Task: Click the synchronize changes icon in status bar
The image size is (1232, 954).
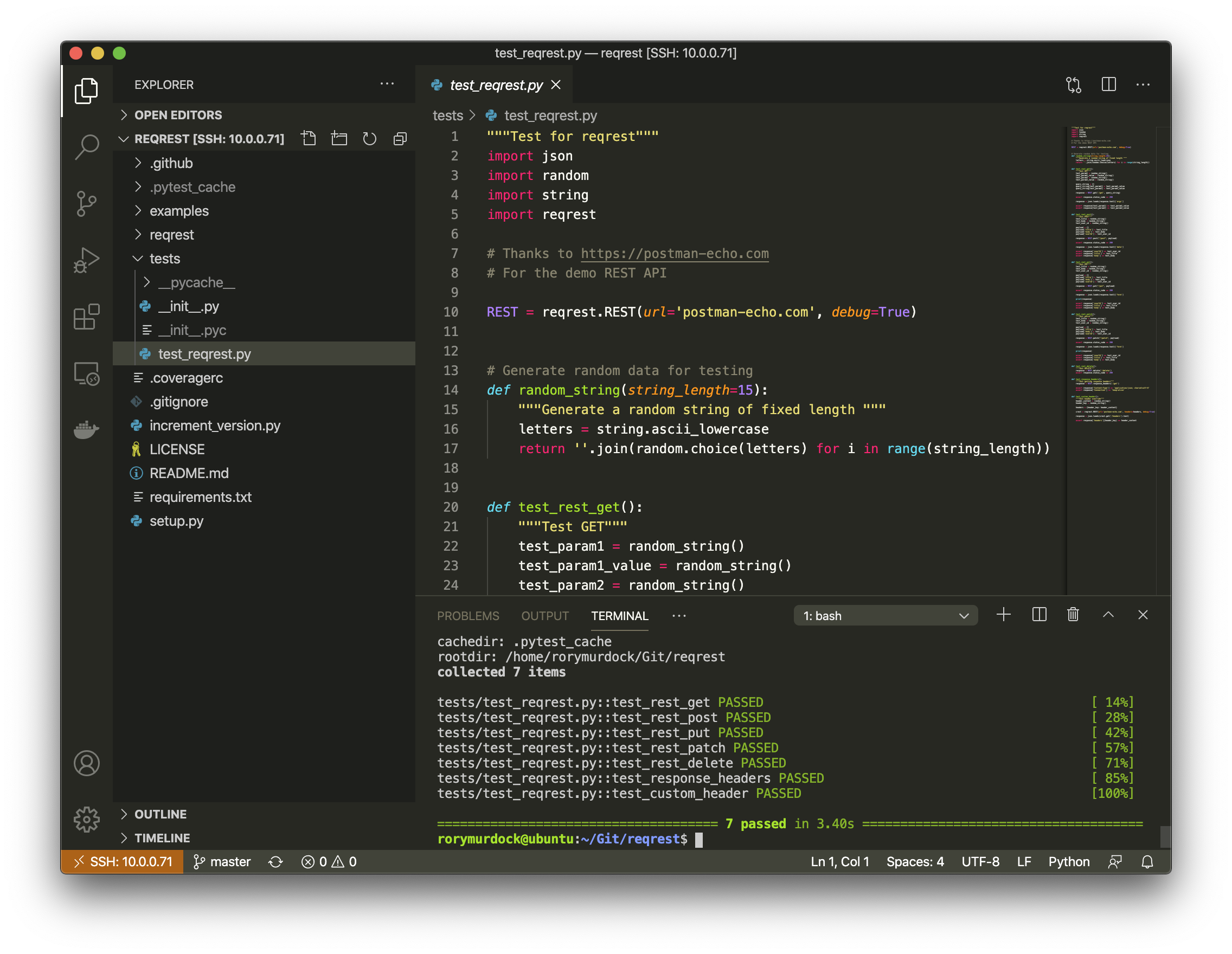Action: (275, 861)
